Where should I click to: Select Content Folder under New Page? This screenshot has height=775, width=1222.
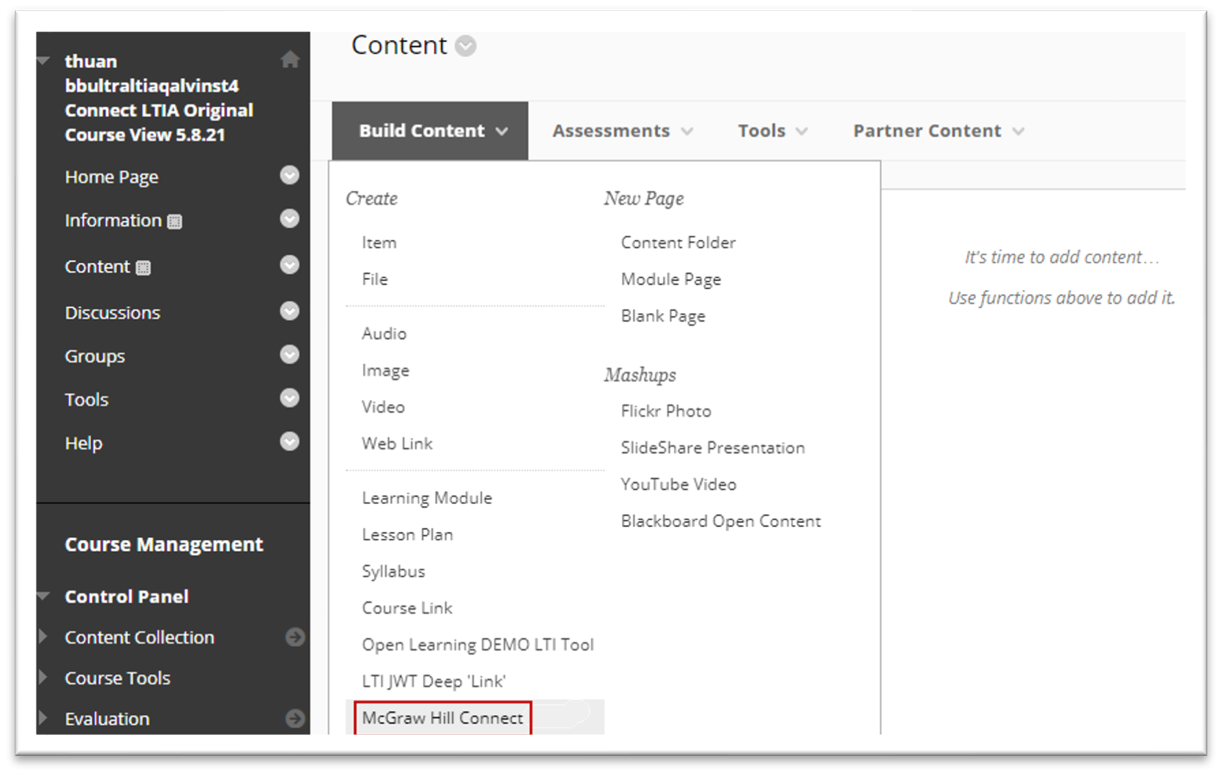click(x=678, y=242)
